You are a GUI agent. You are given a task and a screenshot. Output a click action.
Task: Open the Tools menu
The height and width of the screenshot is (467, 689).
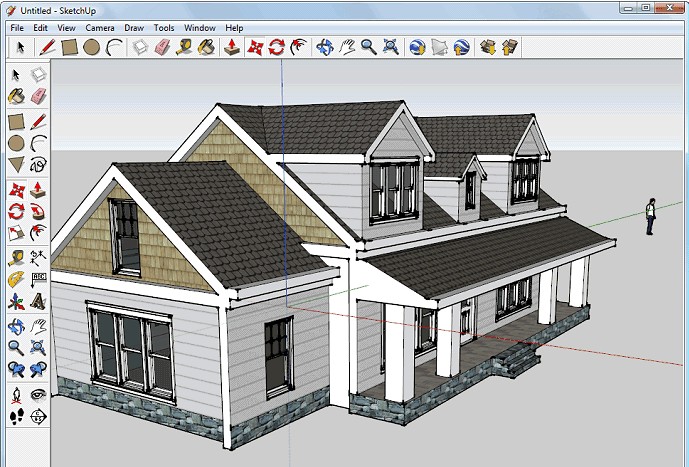coord(164,28)
